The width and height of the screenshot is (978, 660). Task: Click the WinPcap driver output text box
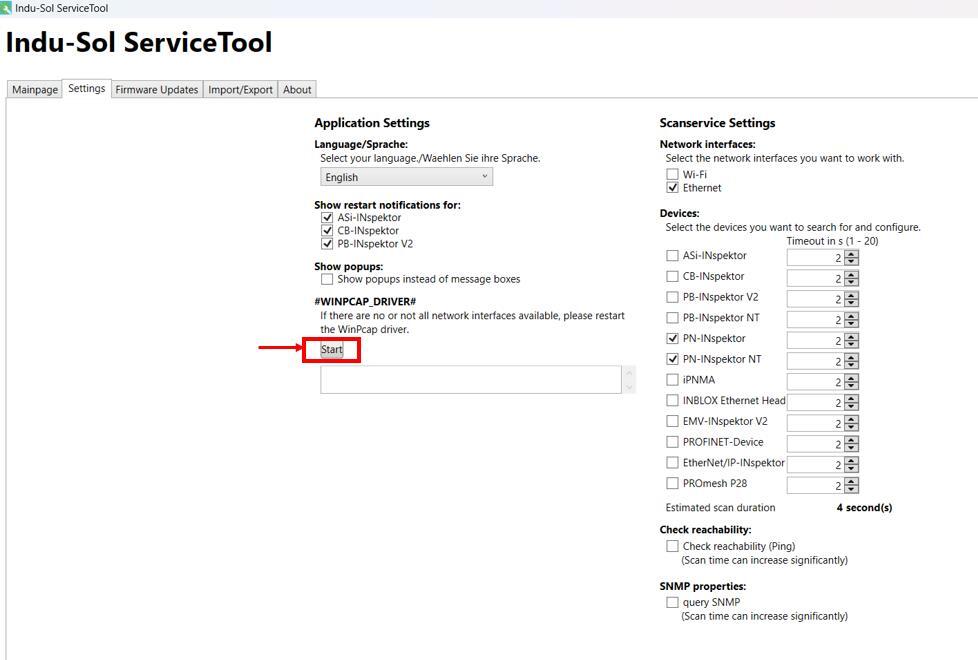click(471, 379)
